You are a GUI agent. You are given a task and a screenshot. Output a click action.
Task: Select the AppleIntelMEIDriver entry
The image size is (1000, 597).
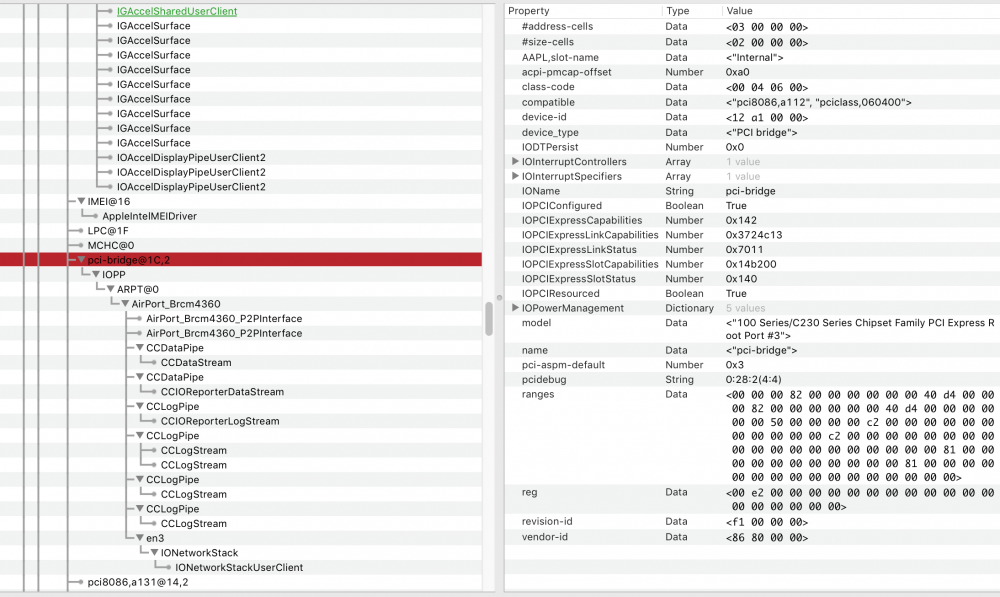click(x=149, y=216)
